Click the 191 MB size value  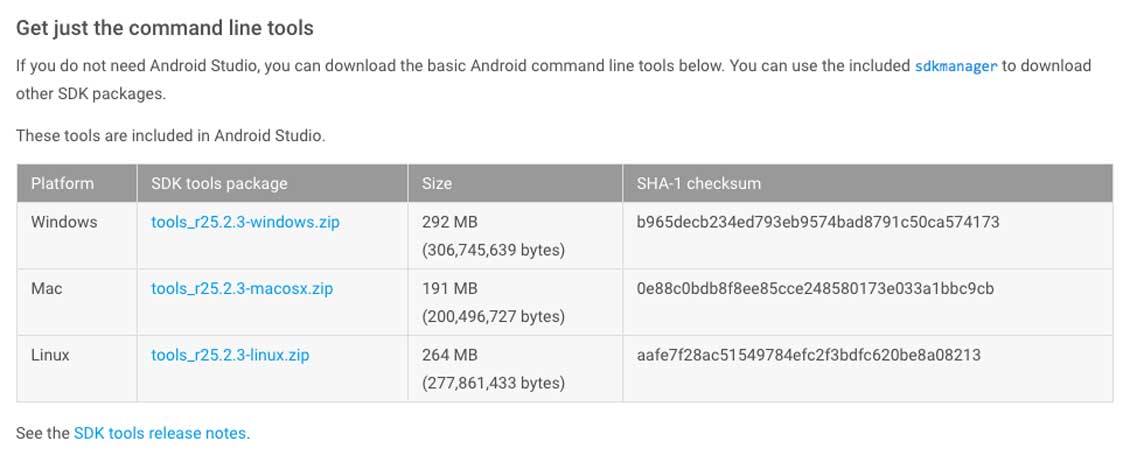[450, 288]
